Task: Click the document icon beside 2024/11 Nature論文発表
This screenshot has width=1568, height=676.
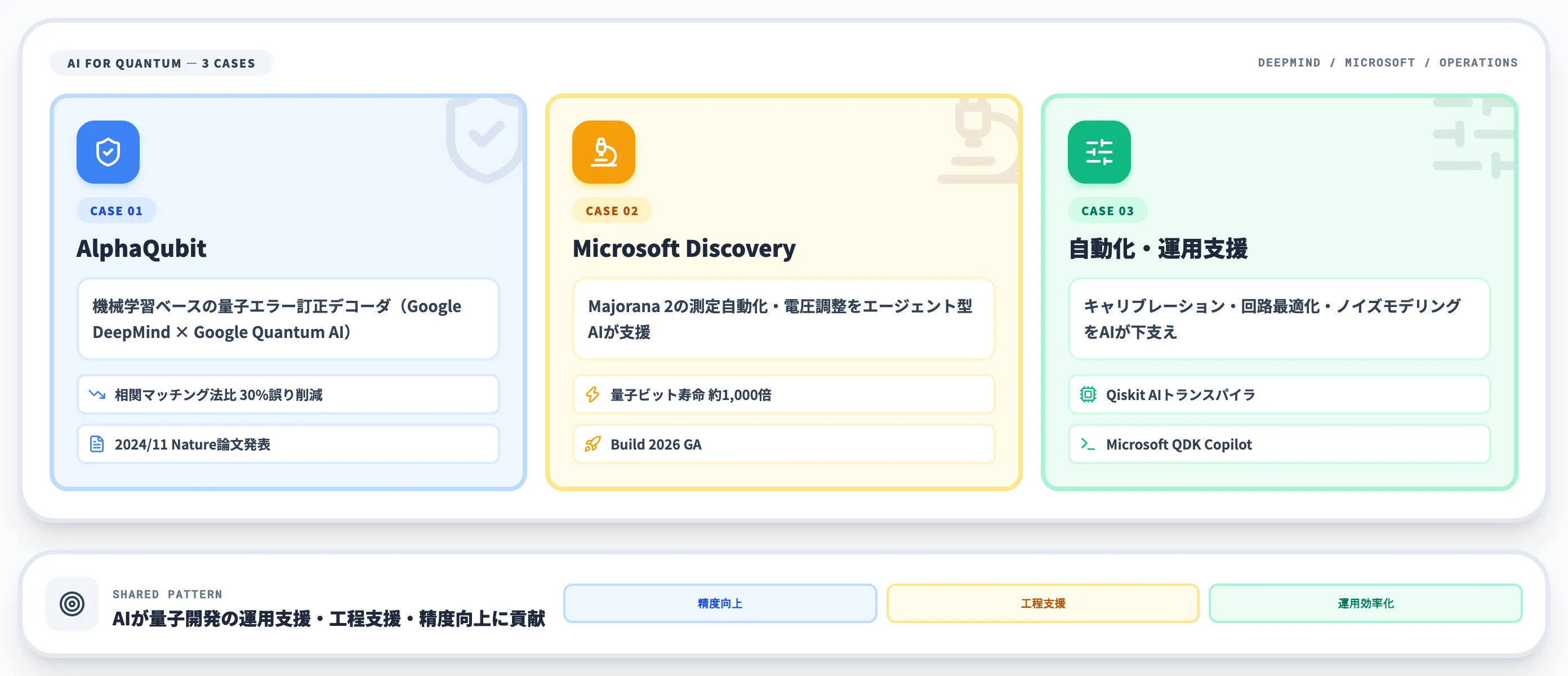Action: click(x=97, y=444)
